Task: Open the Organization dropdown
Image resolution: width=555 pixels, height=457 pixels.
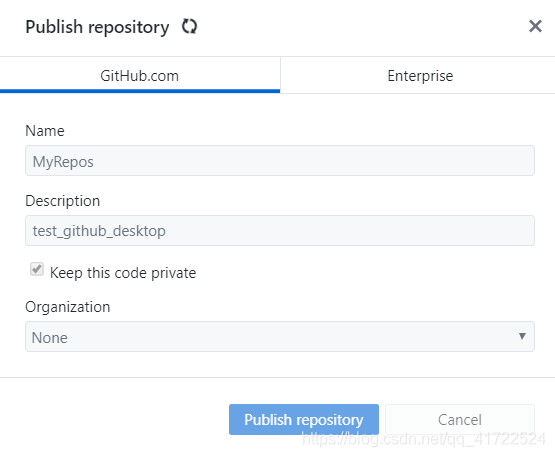Action: coord(280,337)
